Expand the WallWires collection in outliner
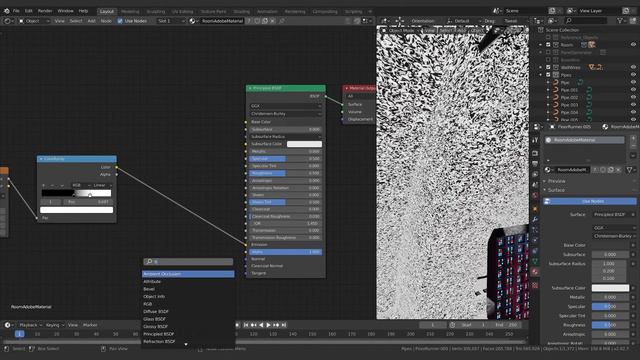This screenshot has width=640, height=360. tap(541, 67)
